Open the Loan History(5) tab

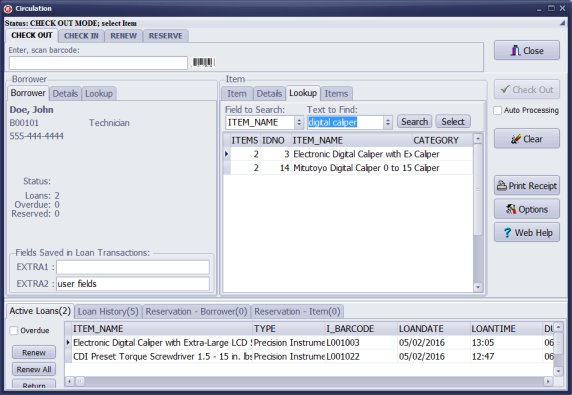pyautogui.click(x=108, y=311)
